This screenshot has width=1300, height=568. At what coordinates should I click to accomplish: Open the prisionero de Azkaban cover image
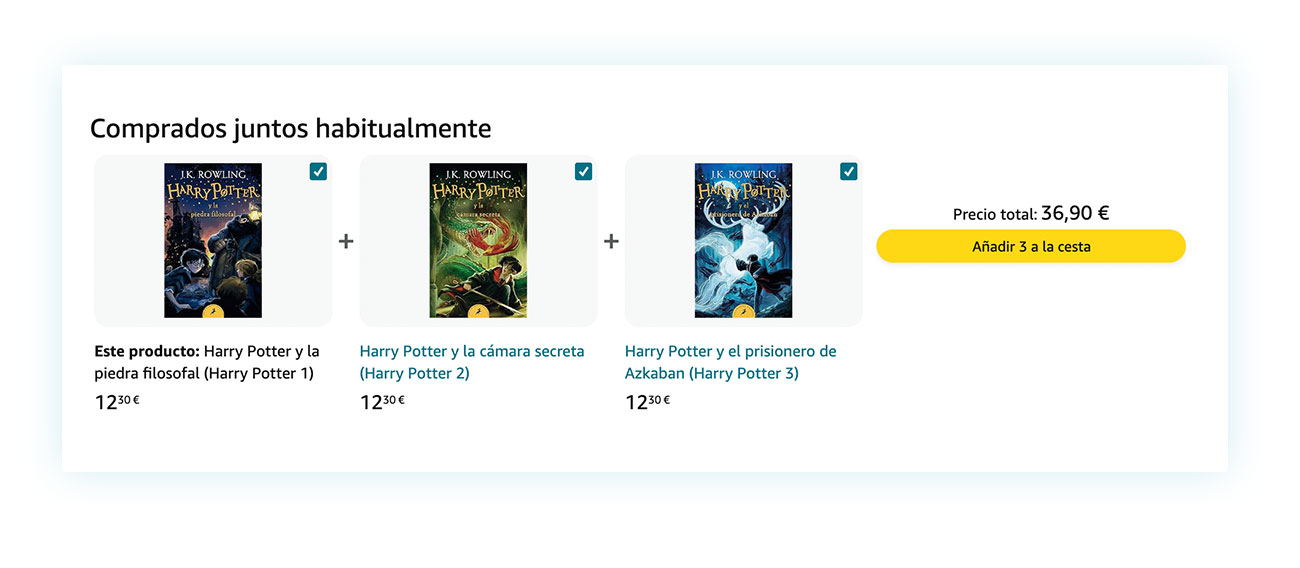[744, 241]
